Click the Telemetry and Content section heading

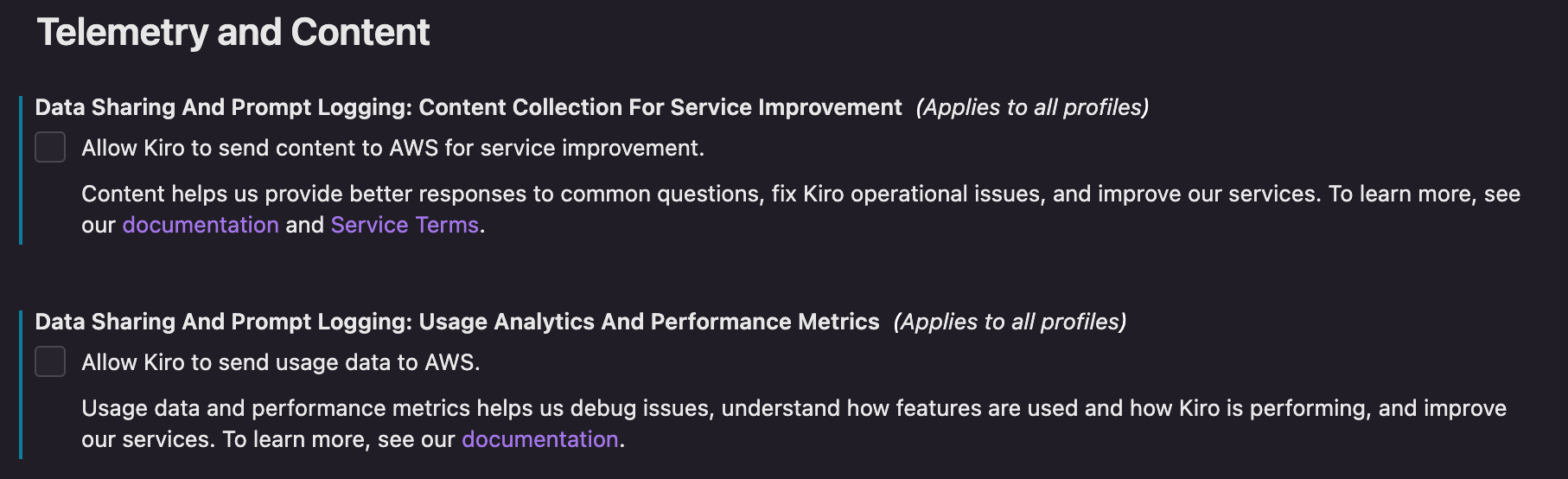click(x=233, y=33)
